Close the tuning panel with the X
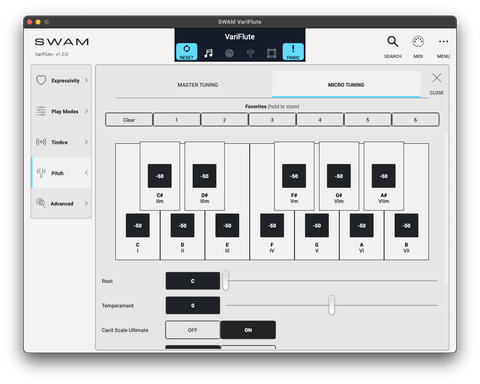 click(437, 78)
